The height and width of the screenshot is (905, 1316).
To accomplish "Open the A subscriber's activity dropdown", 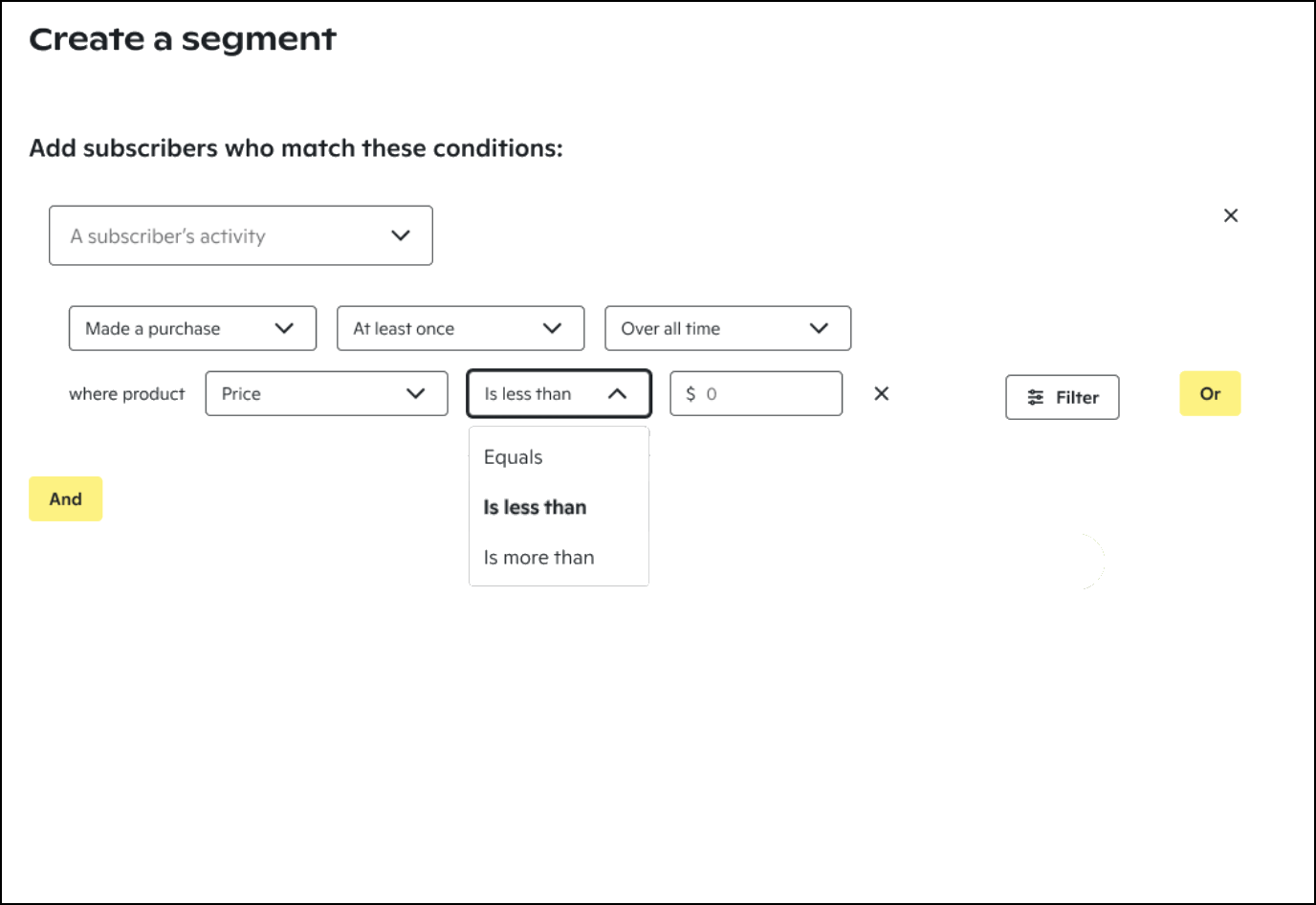I will (241, 235).
